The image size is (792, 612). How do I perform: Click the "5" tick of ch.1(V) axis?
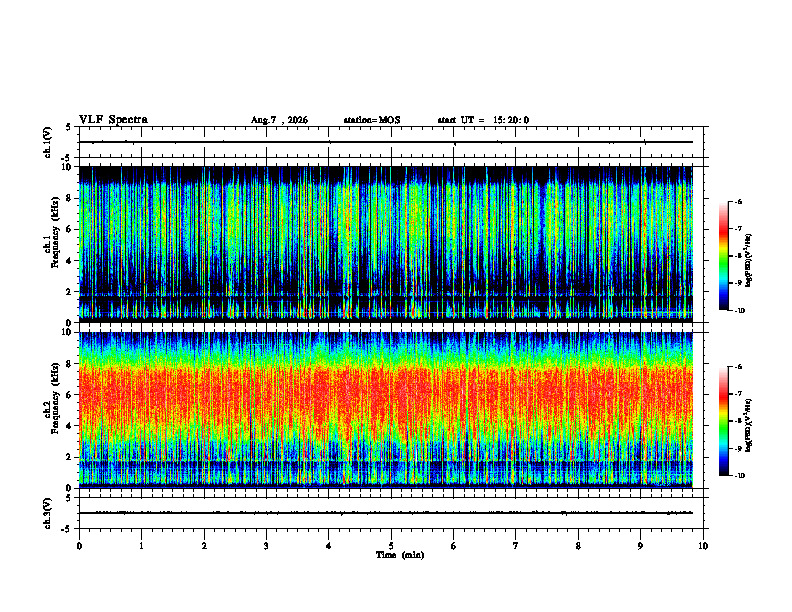pos(69,127)
